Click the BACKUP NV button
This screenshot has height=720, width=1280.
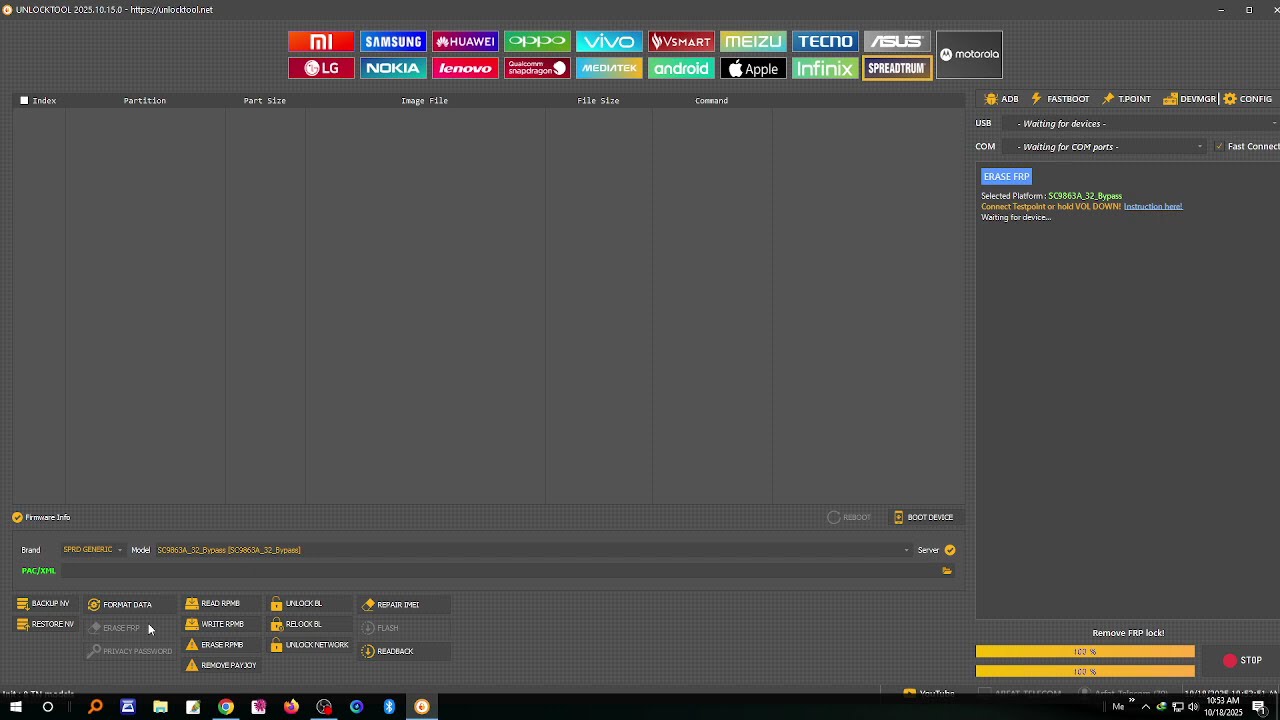point(43,604)
